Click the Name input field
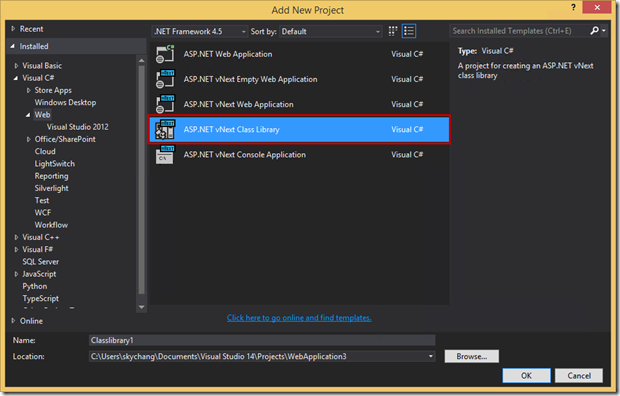The width and height of the screenshot is (620, 396). (x=262, y=340)
